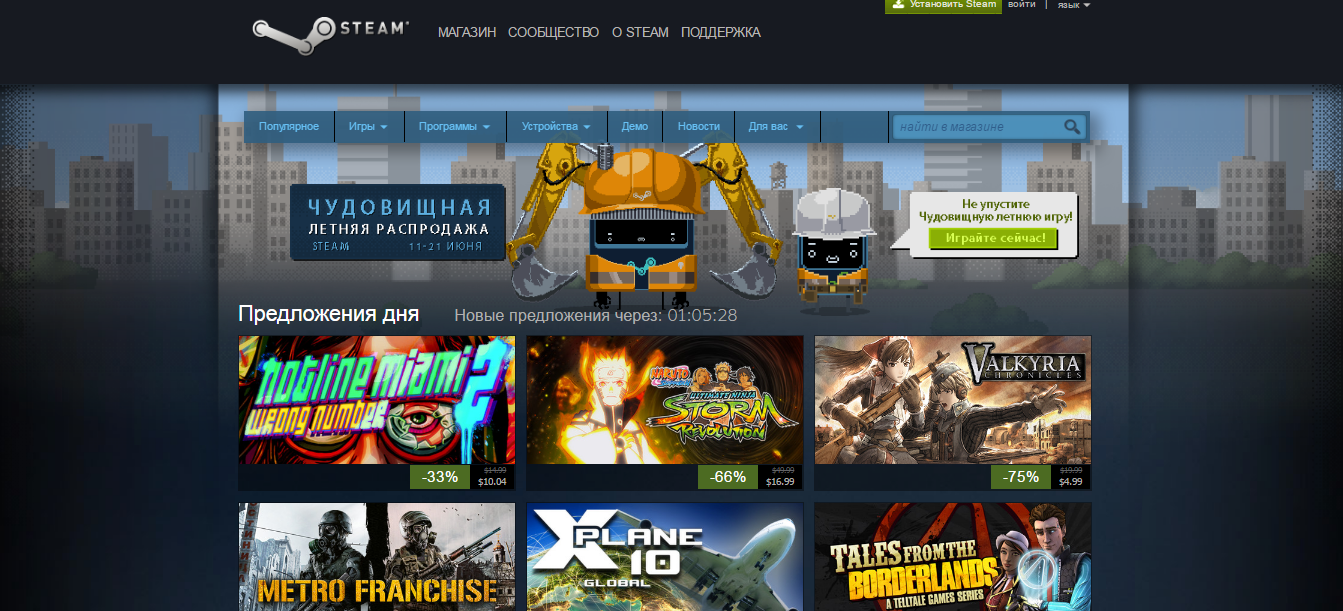
Task: Expand the Игры dropdown menu
Action: (x=368, y=127)
